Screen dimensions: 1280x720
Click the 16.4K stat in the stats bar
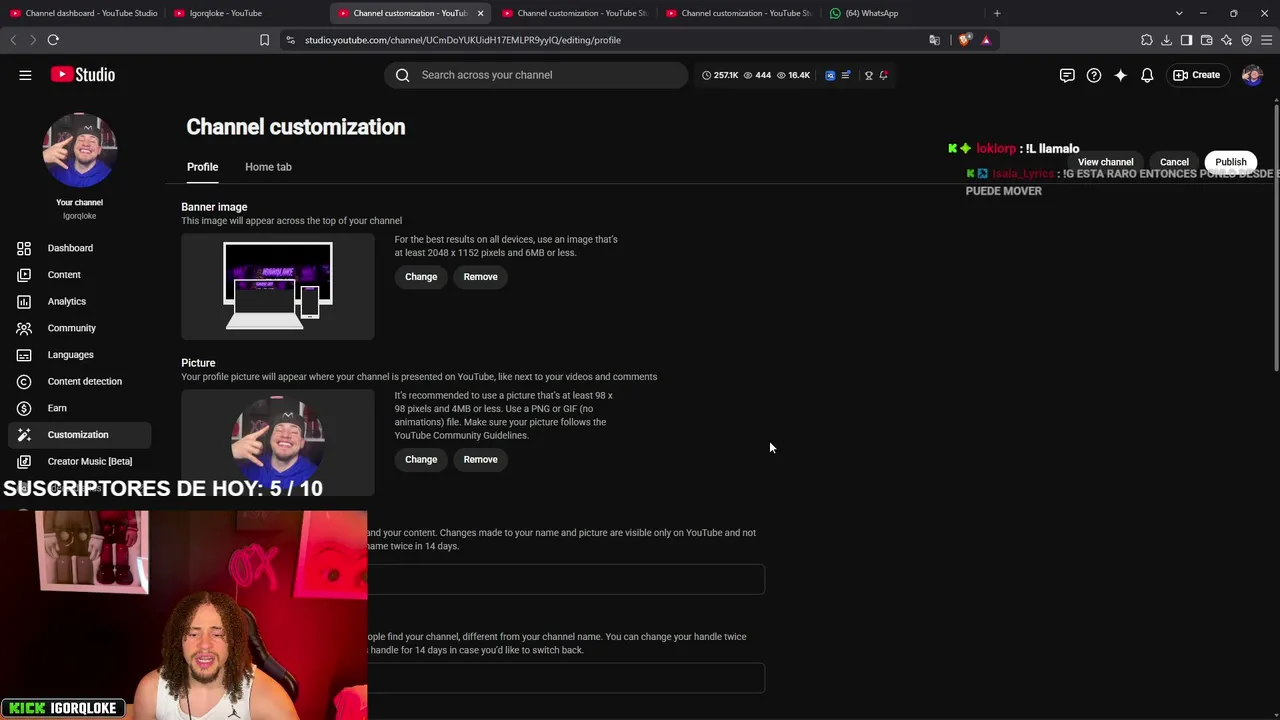tap(793, 75)
